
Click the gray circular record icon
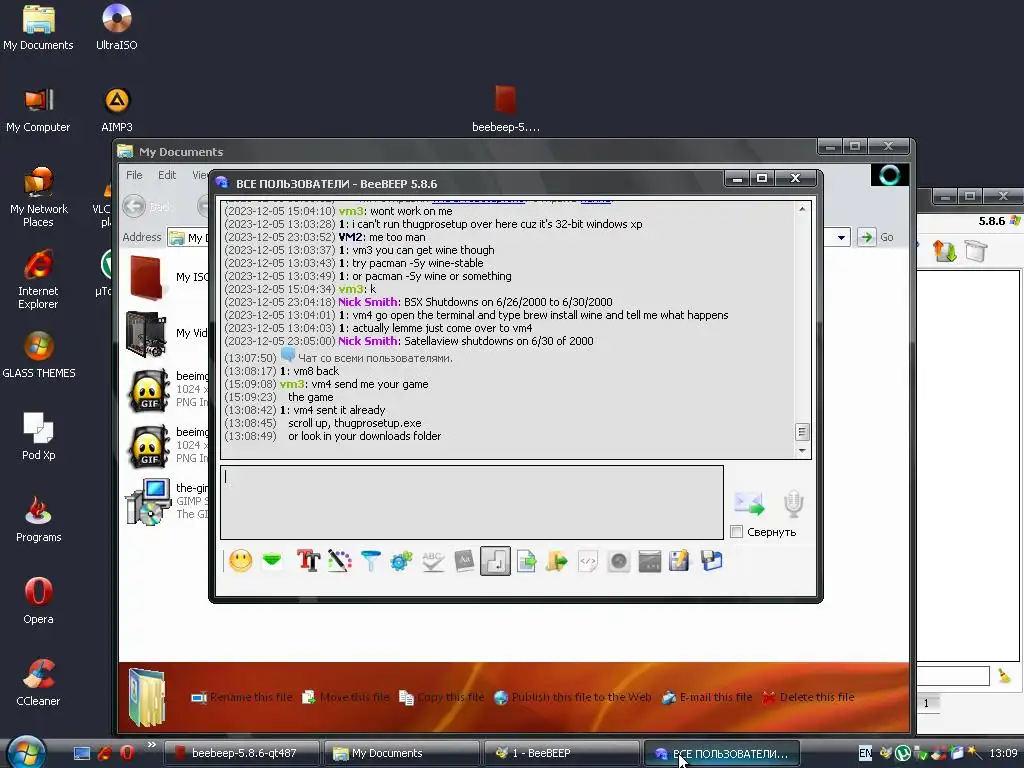point(618,561)
